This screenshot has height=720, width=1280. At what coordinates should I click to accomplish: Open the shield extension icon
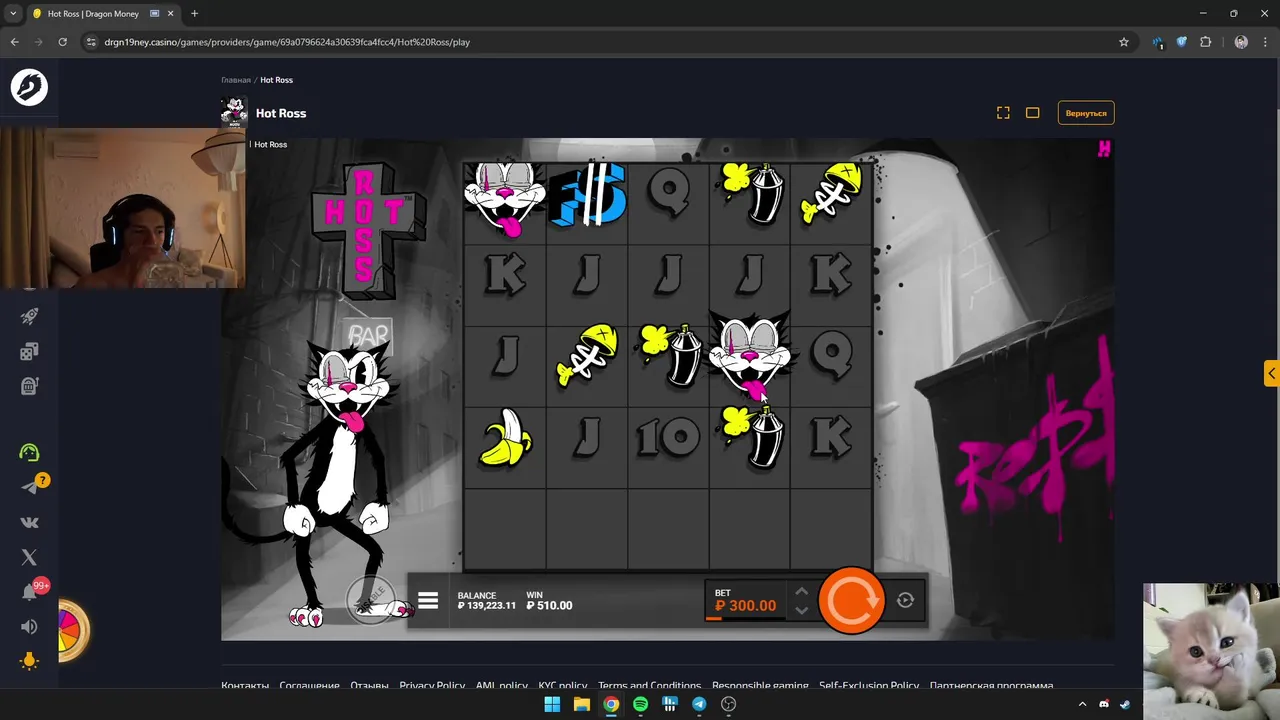[x=1181, y=42]
